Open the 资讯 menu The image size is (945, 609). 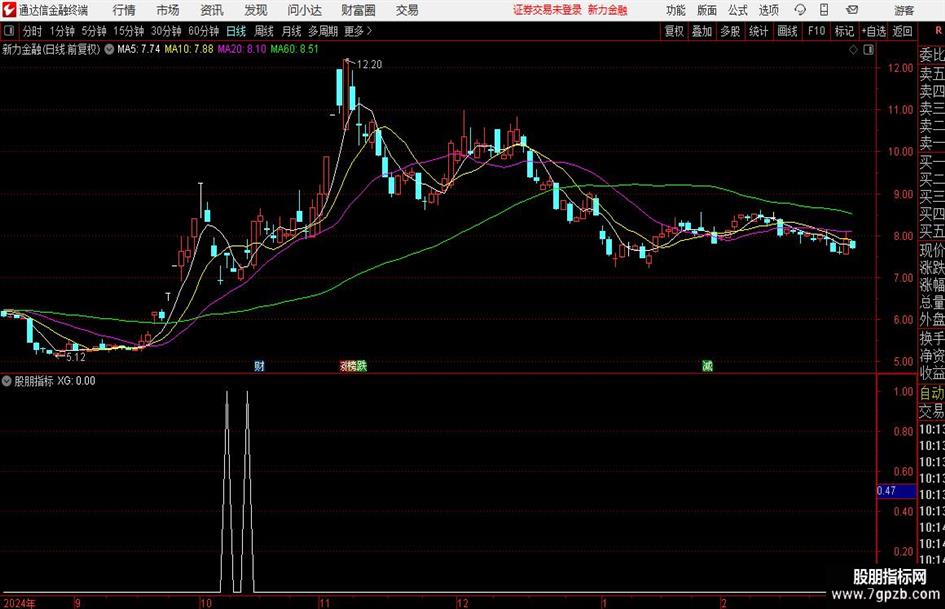(212, 10)
